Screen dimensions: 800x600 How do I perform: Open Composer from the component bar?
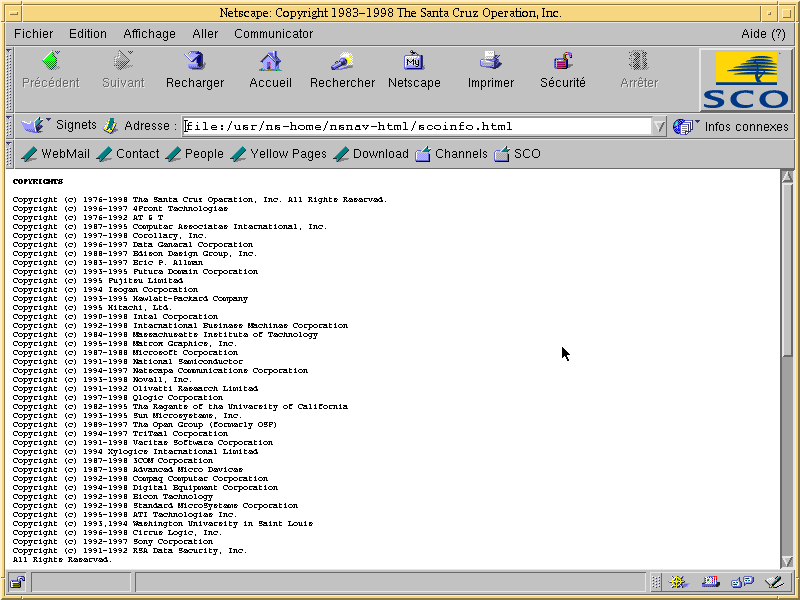pos(774,582)
